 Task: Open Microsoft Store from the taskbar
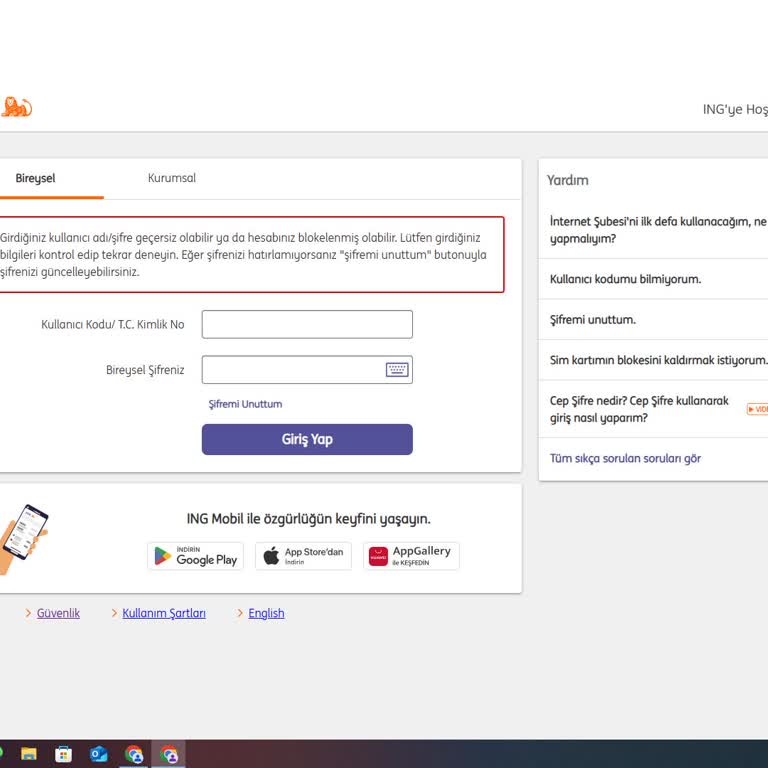pyautogui.click(x=63, y=754)
